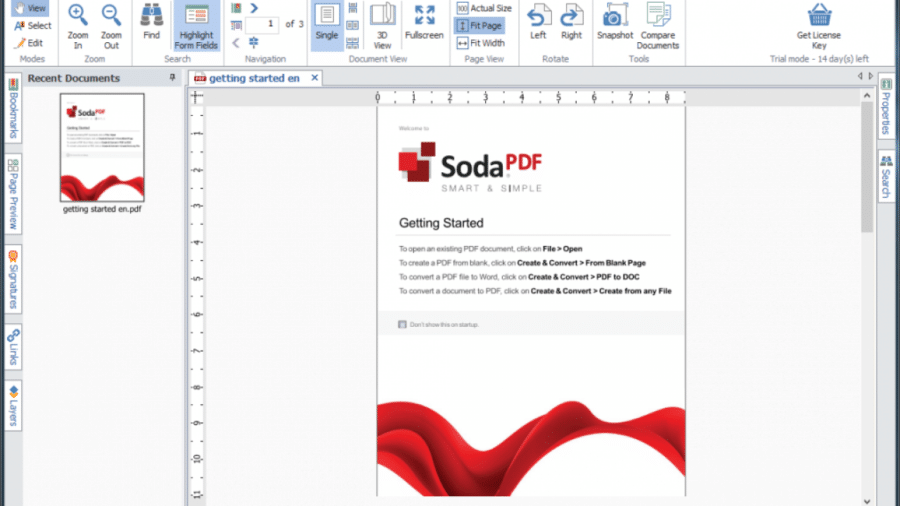Open the Bookmarks side panel
Screen dimensions: 900x506
(13, 108)
